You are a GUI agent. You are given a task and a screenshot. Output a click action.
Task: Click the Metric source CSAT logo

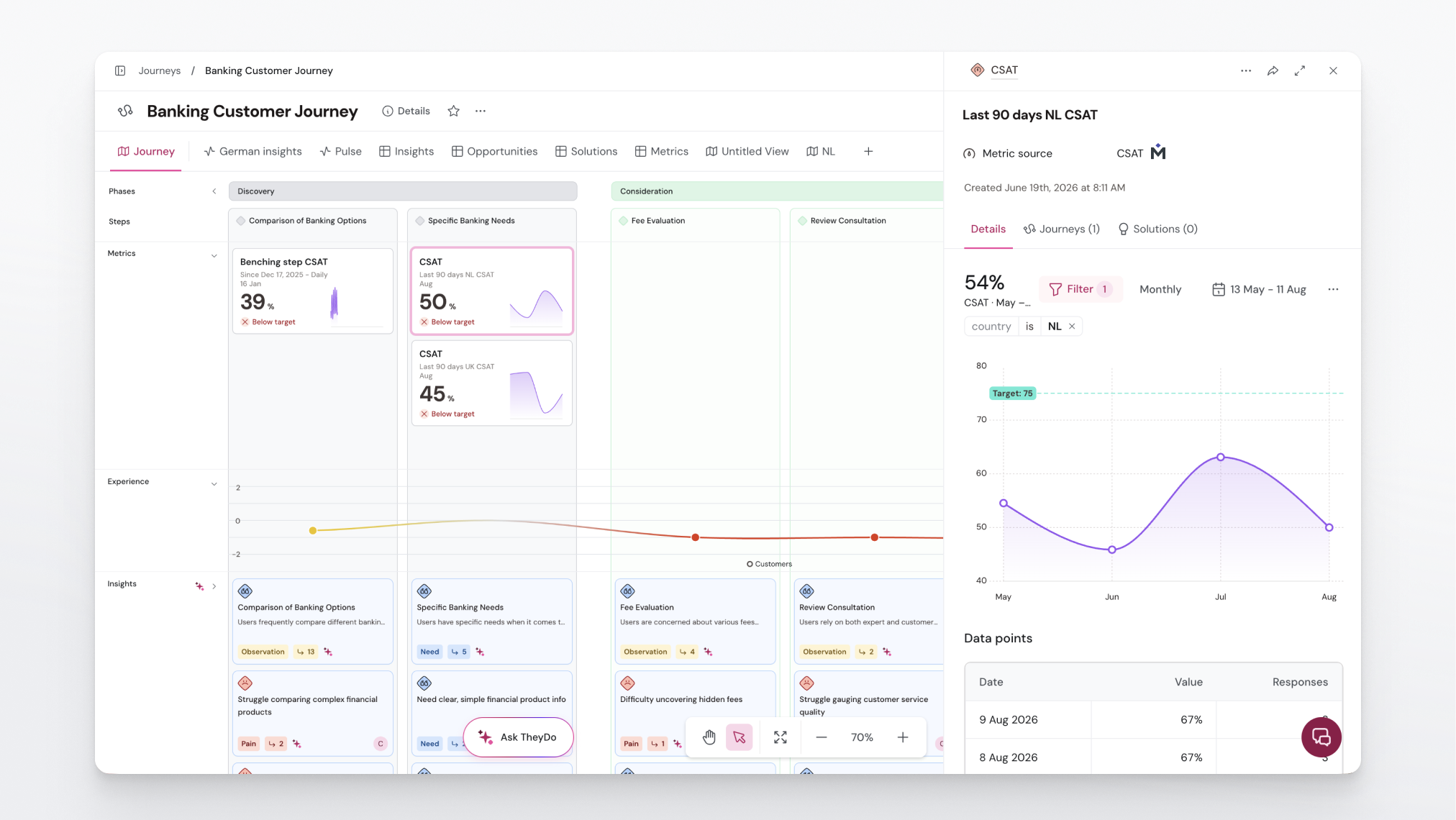(x=1158, y=152)
